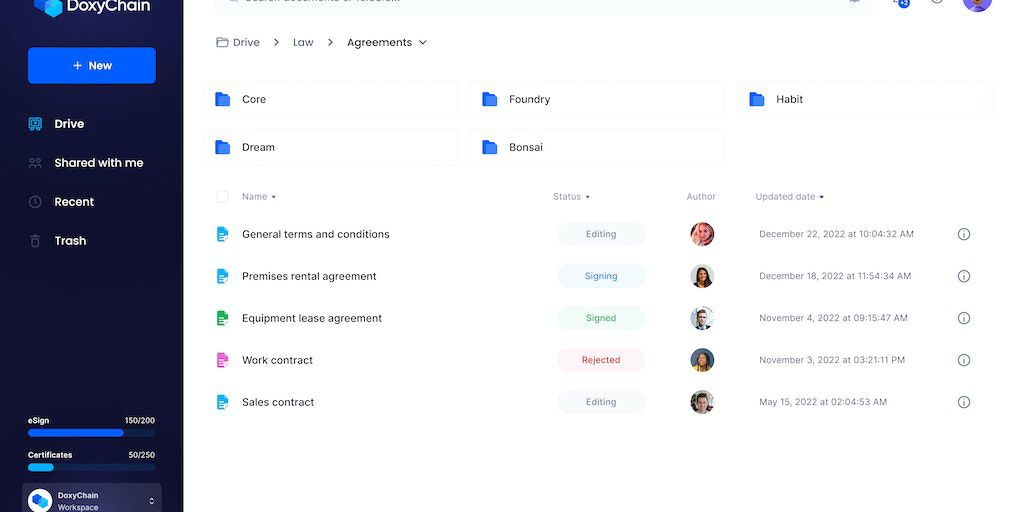Click the Bonsai folder icon
Viewport: 1024px width, 512px height.
(490, 147)
